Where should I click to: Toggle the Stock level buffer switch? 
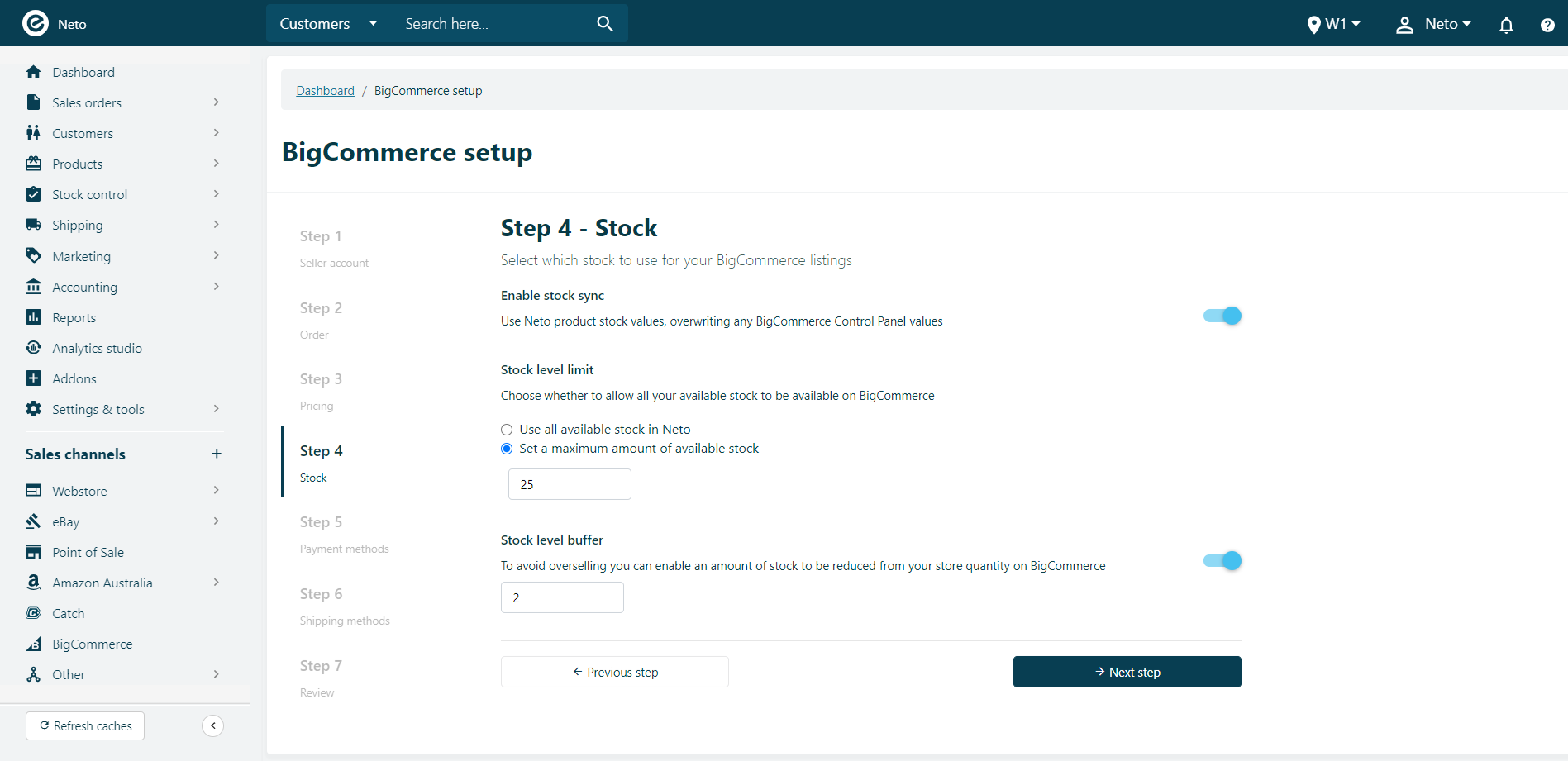(1222, 561)
